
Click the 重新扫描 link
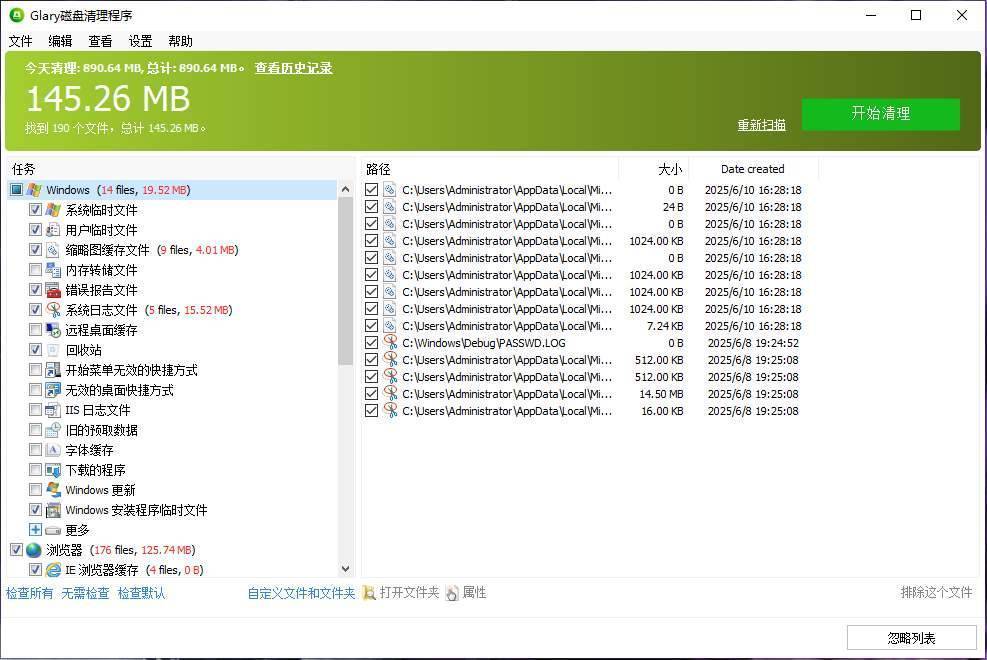[x=761, y=125]
